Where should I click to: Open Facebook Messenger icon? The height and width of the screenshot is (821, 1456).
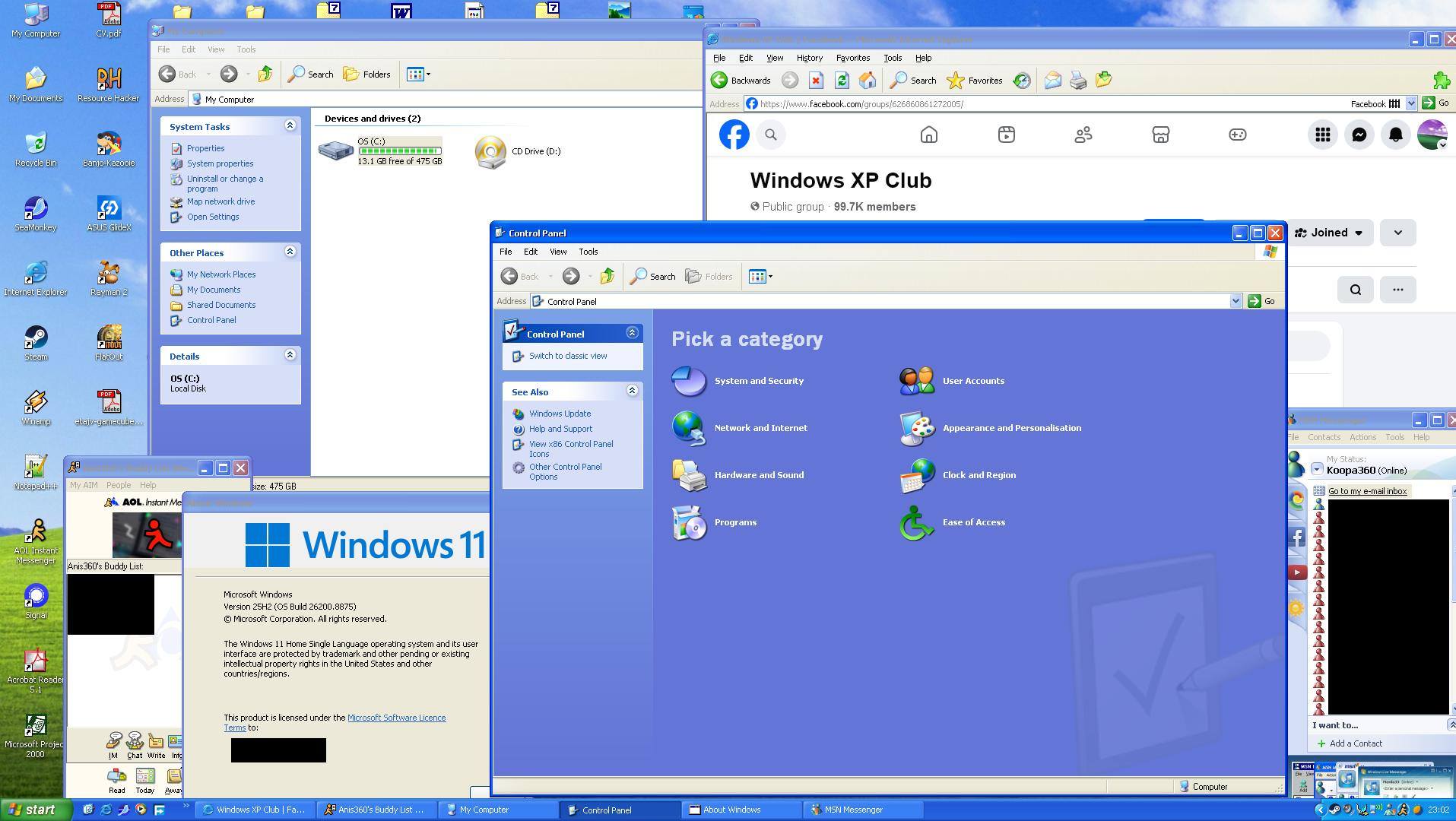point(1359,135)
